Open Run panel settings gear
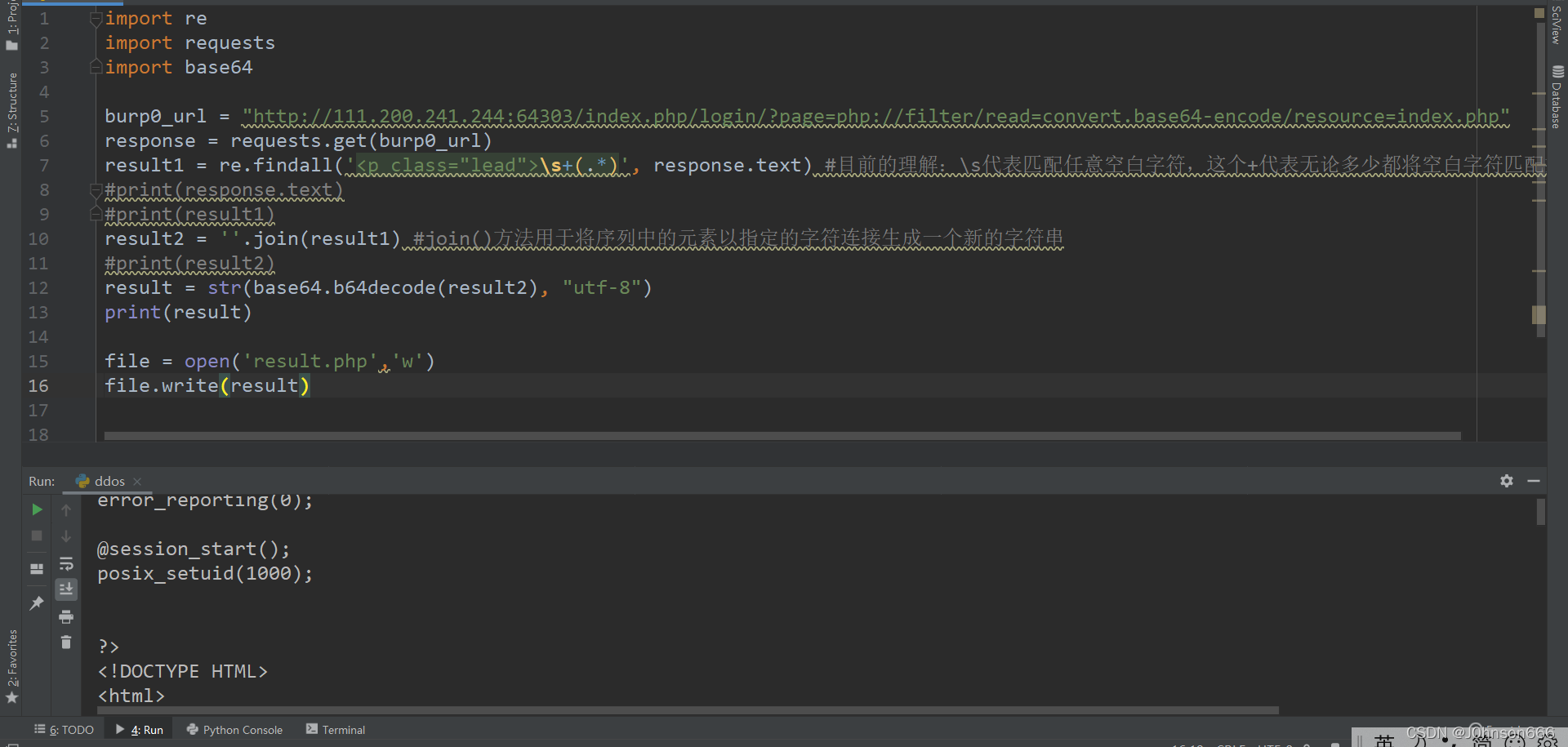 [x=1507, y=481]
